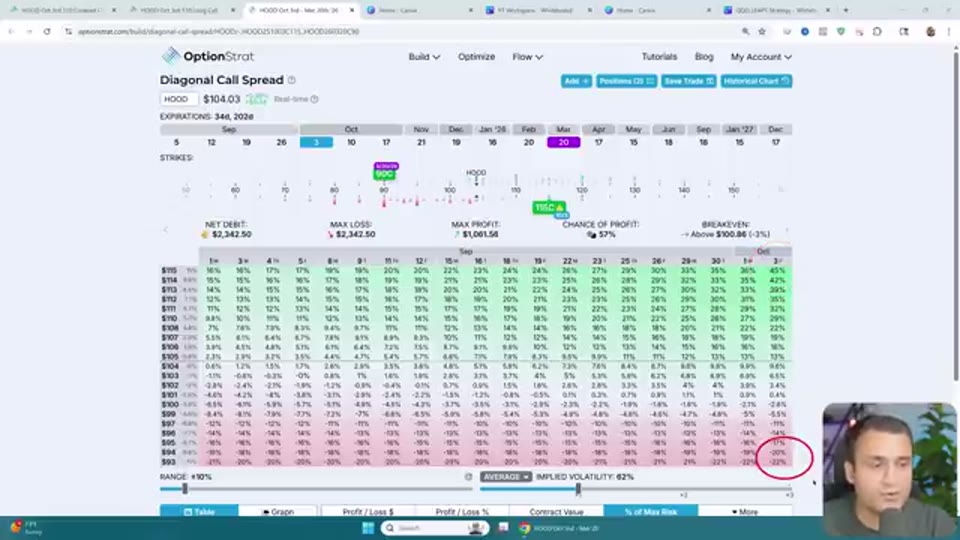This screenshot has height=540, width=960.
Task: Click the Add button
Action: point(576,81)
